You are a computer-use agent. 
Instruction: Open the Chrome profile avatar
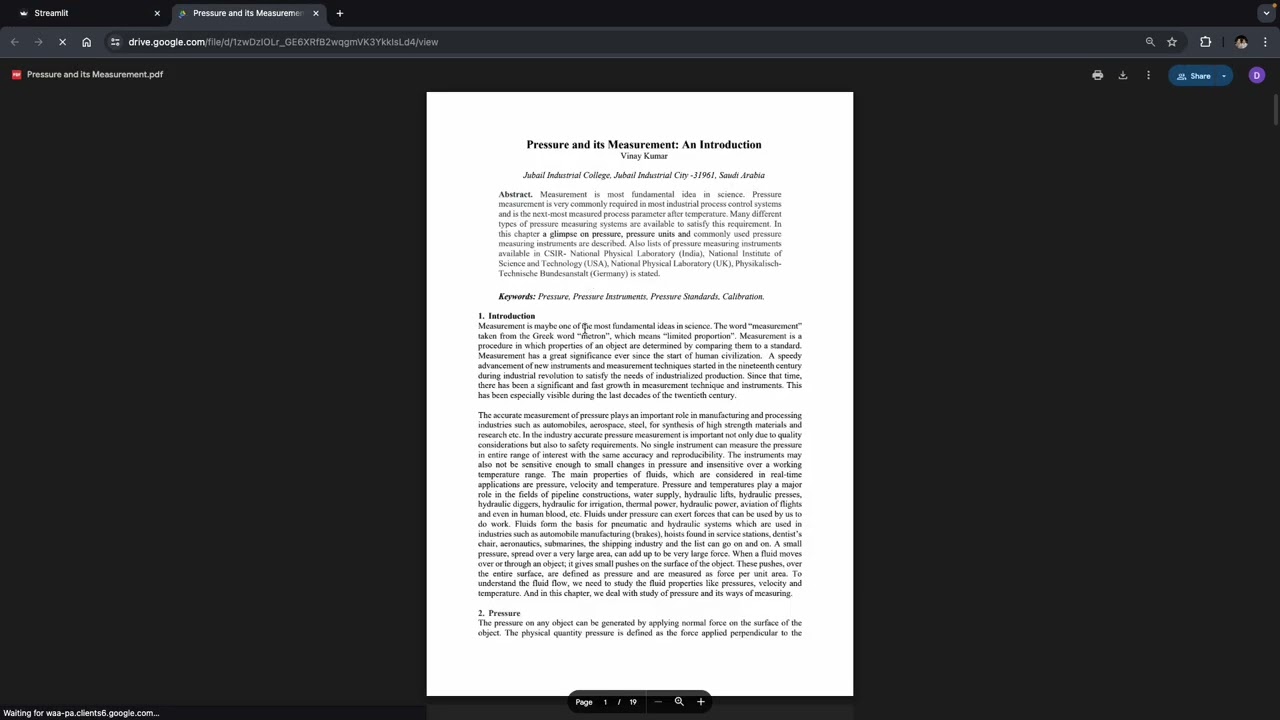[1241, 42]
